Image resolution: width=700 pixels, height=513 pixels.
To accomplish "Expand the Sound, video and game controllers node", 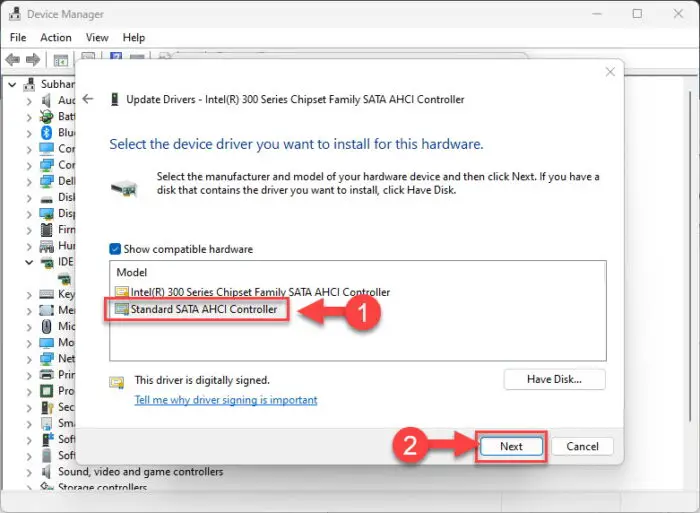I will pos(29,472).
